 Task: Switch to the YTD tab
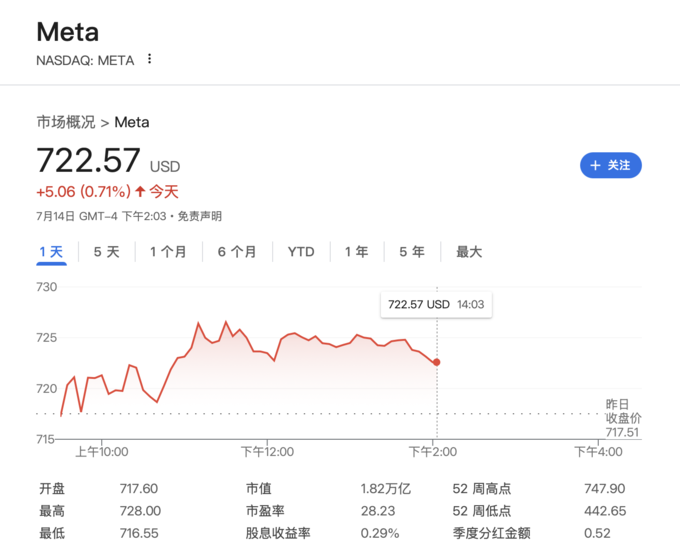click(x=301, y=252)
